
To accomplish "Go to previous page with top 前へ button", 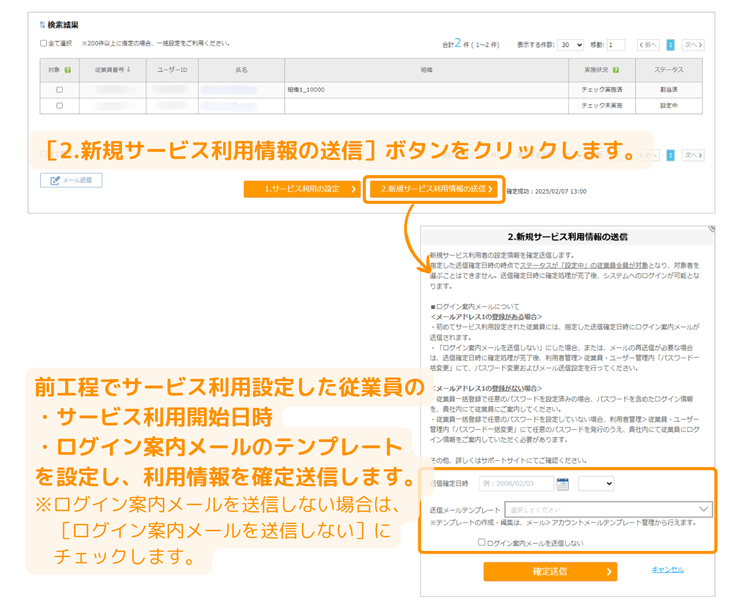I will [x=649, y=45].
